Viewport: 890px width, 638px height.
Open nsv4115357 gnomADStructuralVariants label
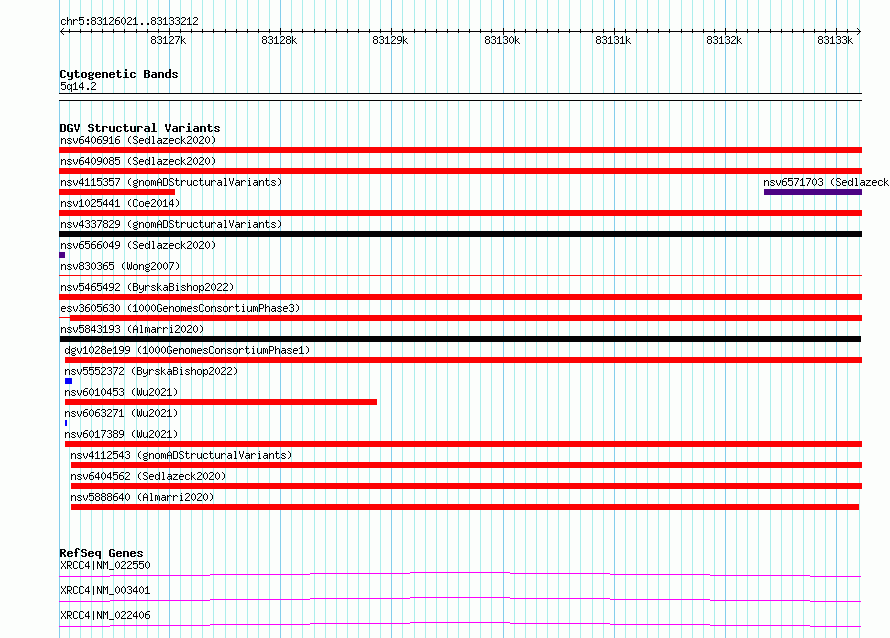[171, 182]
